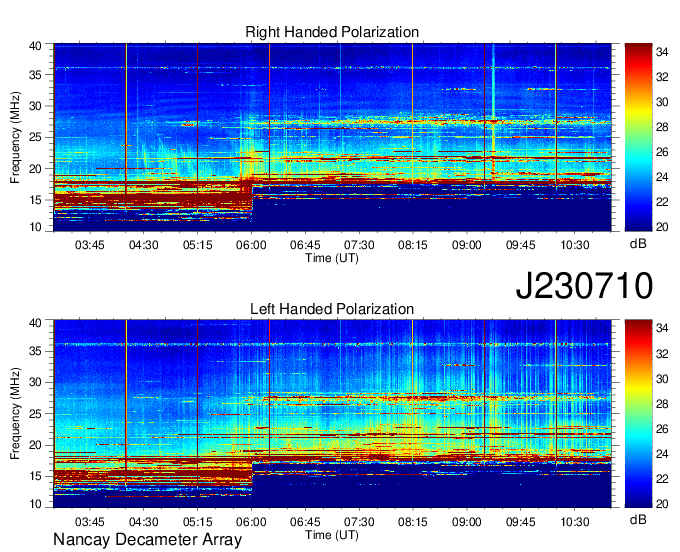
Task: Click "Time (UT)" label under Left Handed plot
Action: coord(332,535)
